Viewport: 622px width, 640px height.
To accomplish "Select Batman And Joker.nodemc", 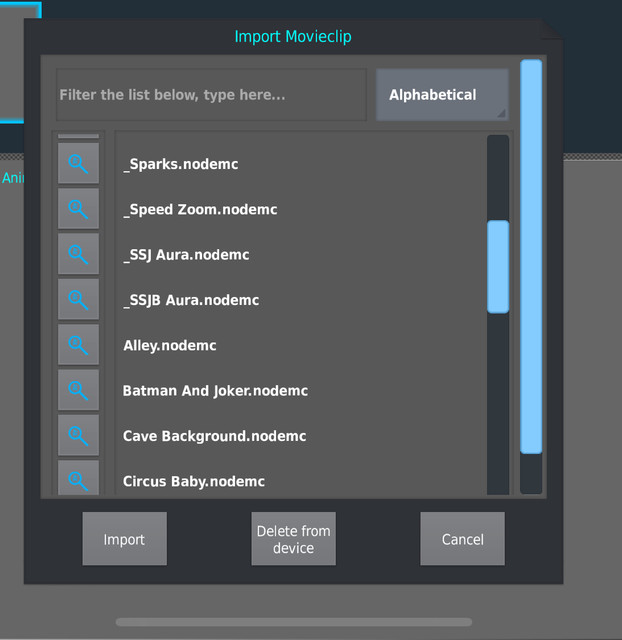I will coord(301,391).
